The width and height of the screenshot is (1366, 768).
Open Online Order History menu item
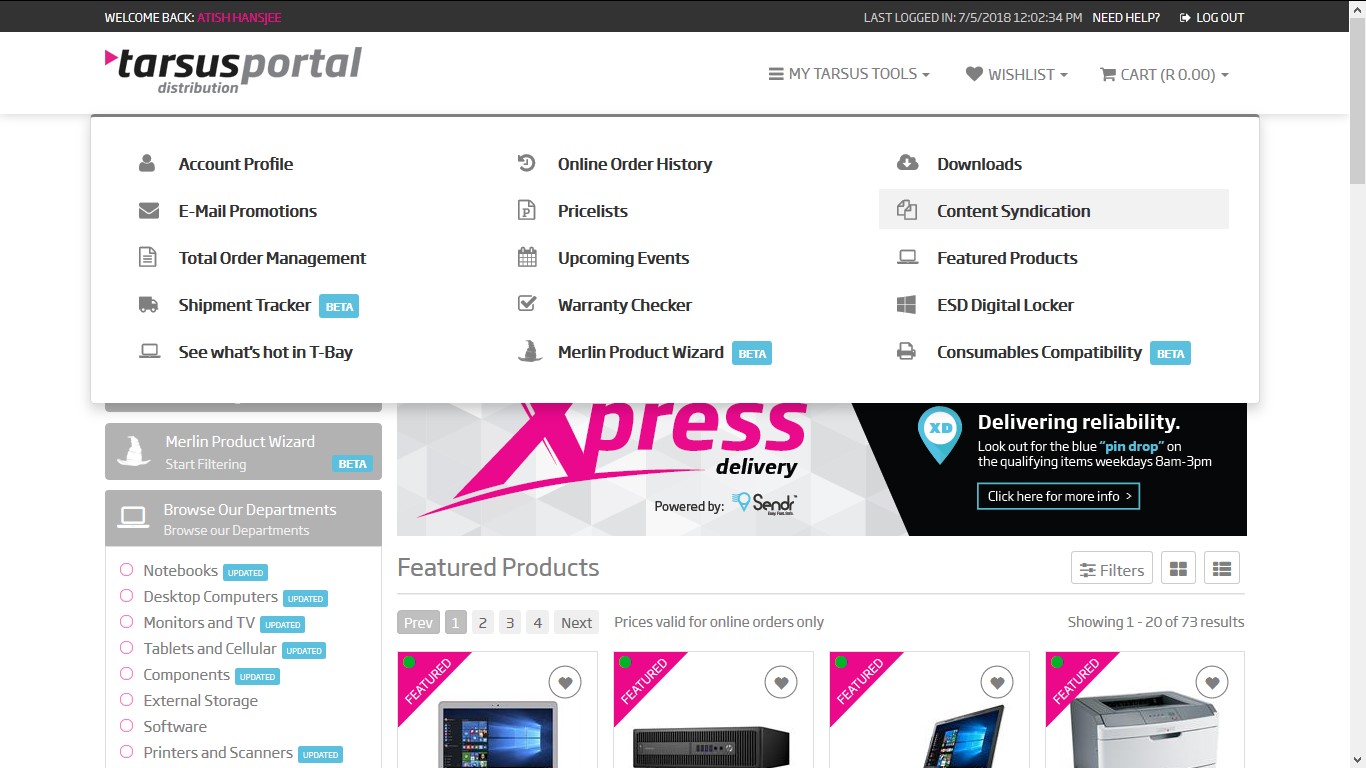click(634, 164)
